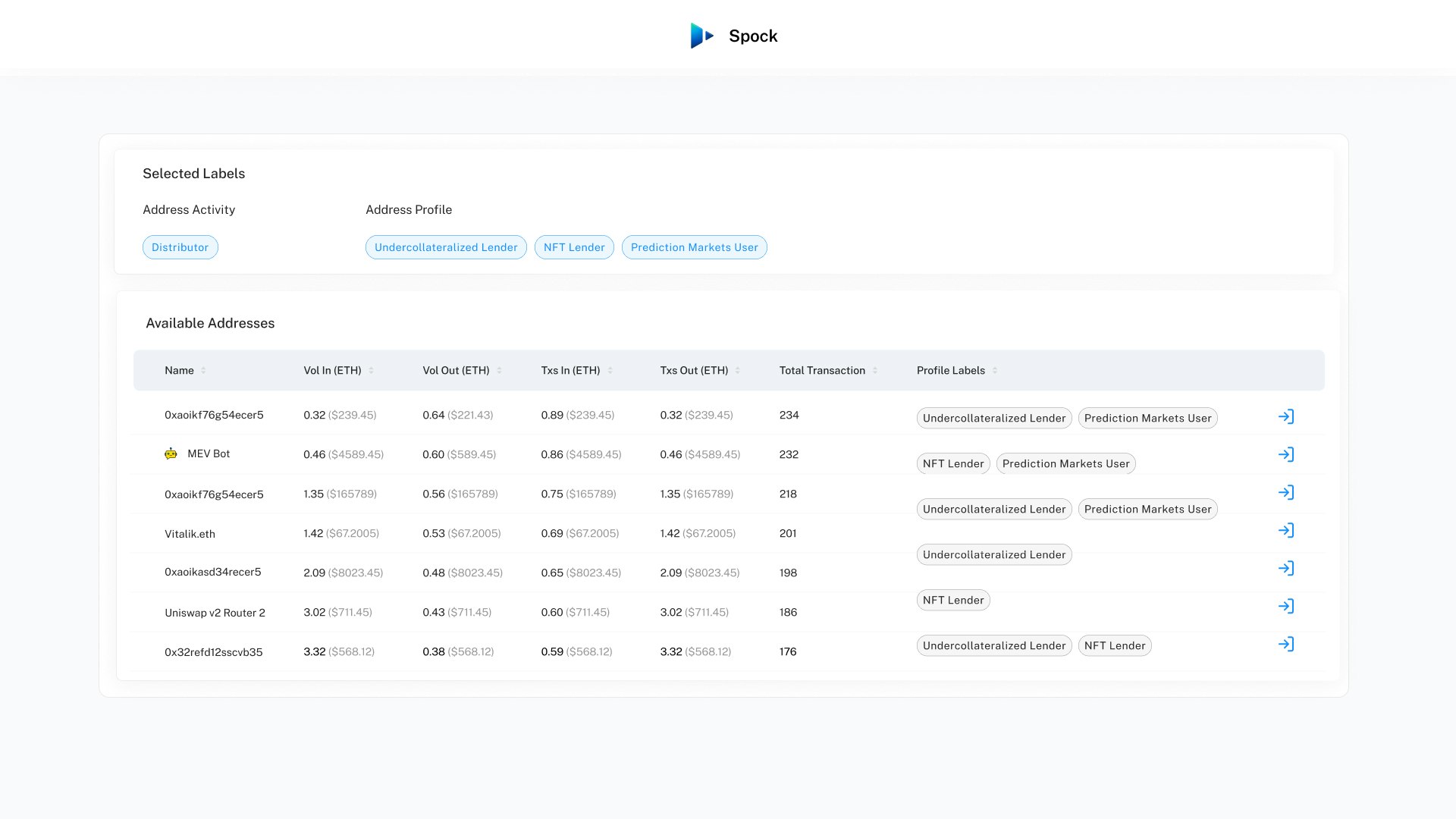Viewport: 1456px width, 819px height.
Task: Click the Address Profile heading
Action: coord(409,209)
